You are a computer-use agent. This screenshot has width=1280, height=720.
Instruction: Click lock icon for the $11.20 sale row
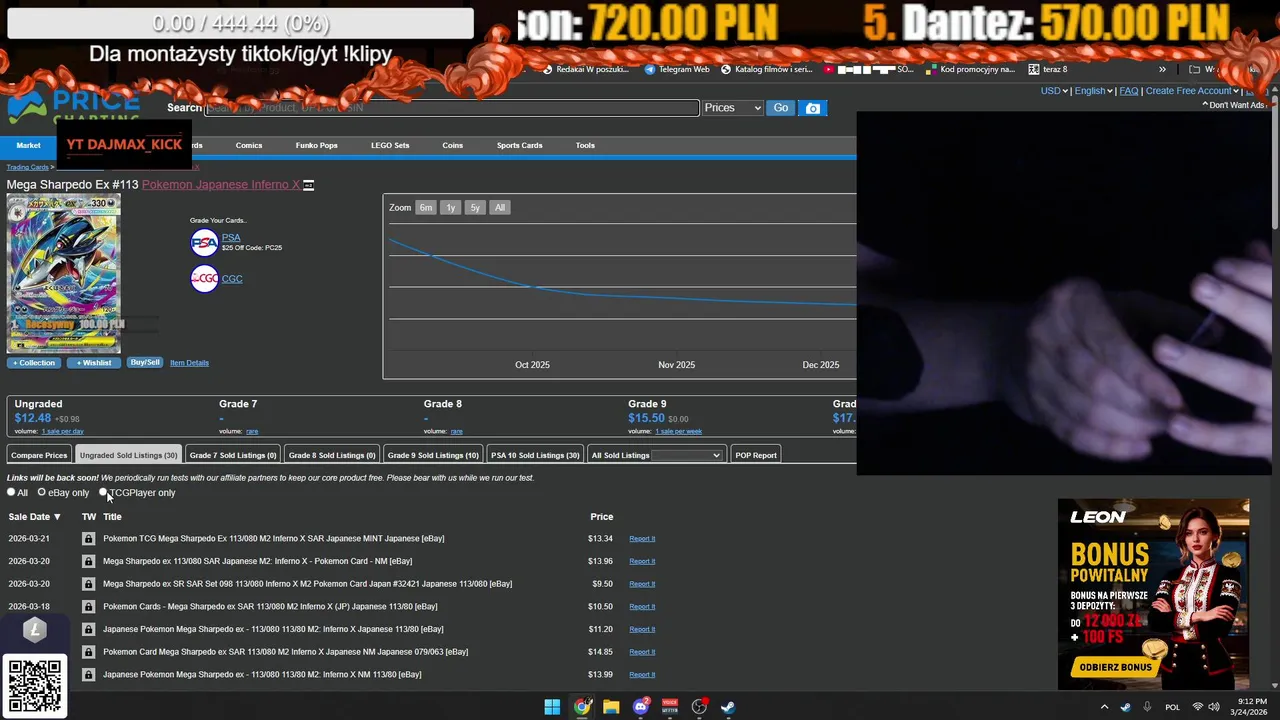[x=88, y=629]
